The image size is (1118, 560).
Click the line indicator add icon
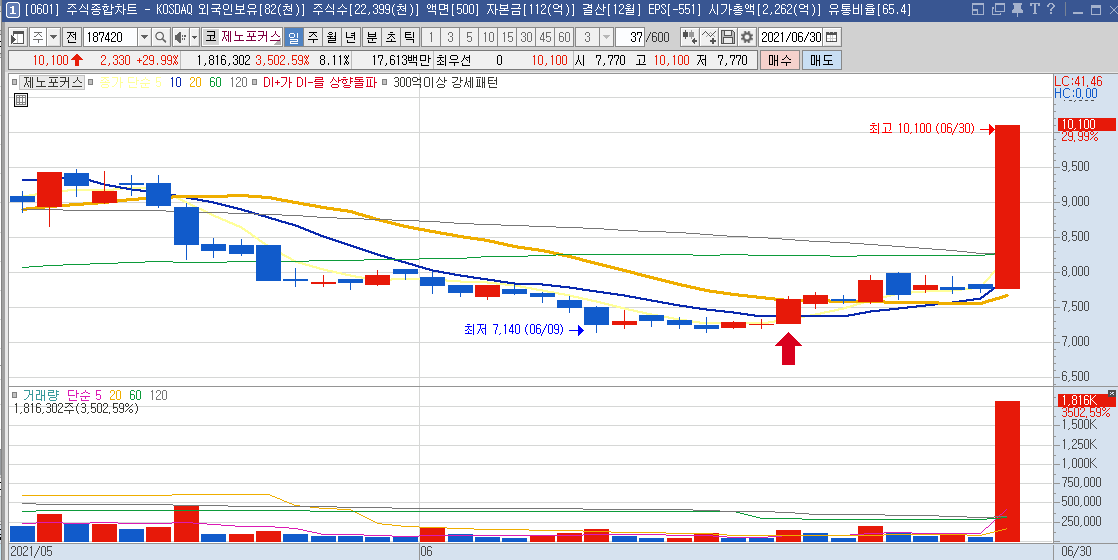point(709,37)
